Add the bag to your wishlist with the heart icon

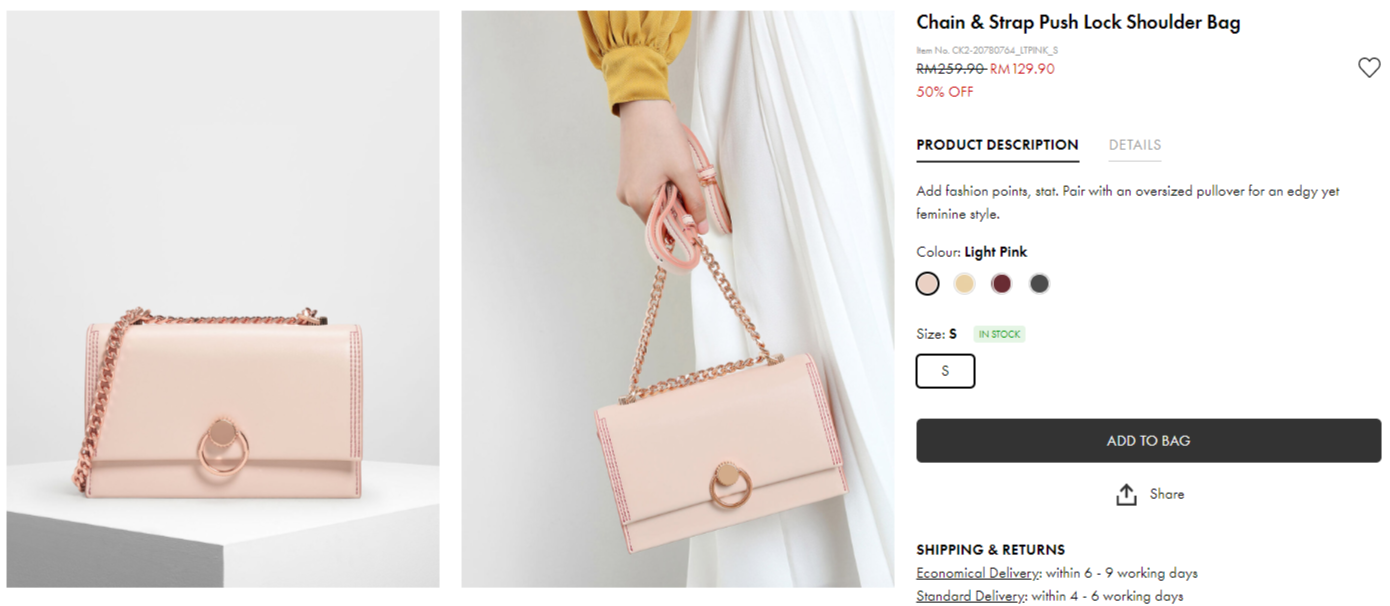pos(1368,68)
